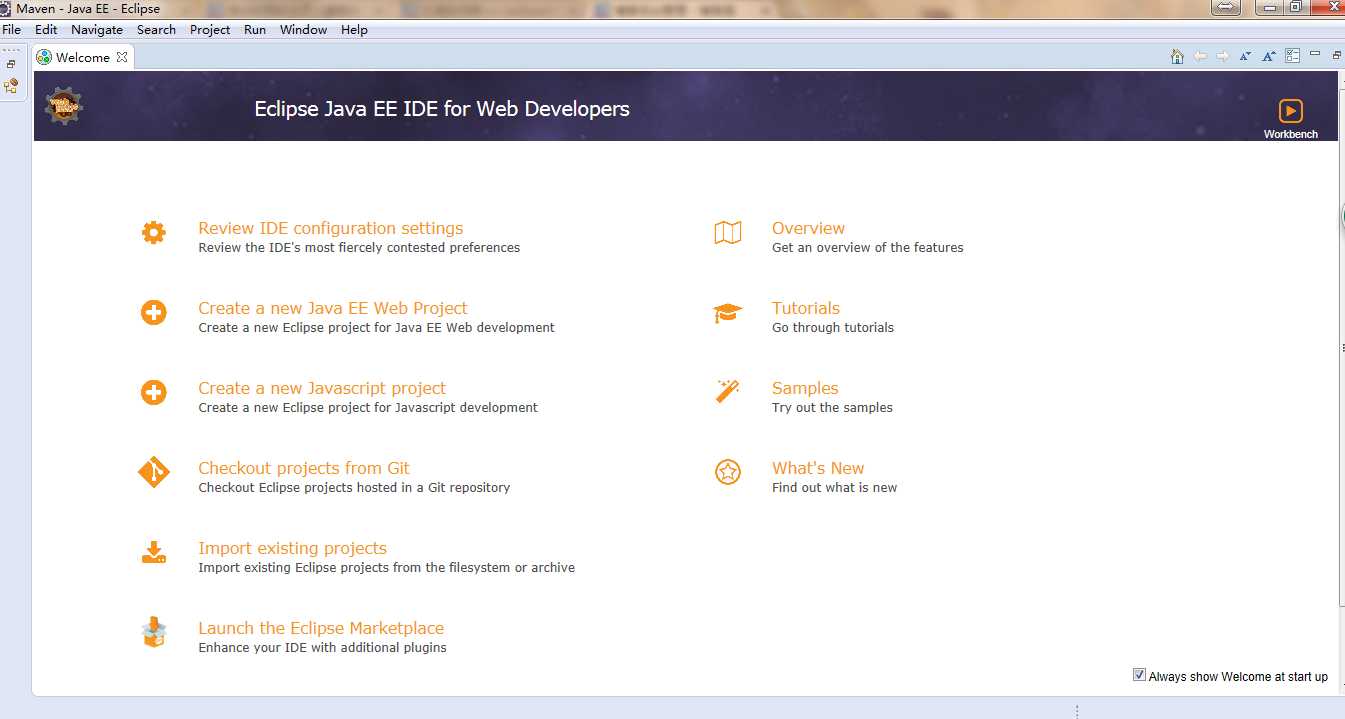
Task: Open the Help menu
Action: point(354,30)
